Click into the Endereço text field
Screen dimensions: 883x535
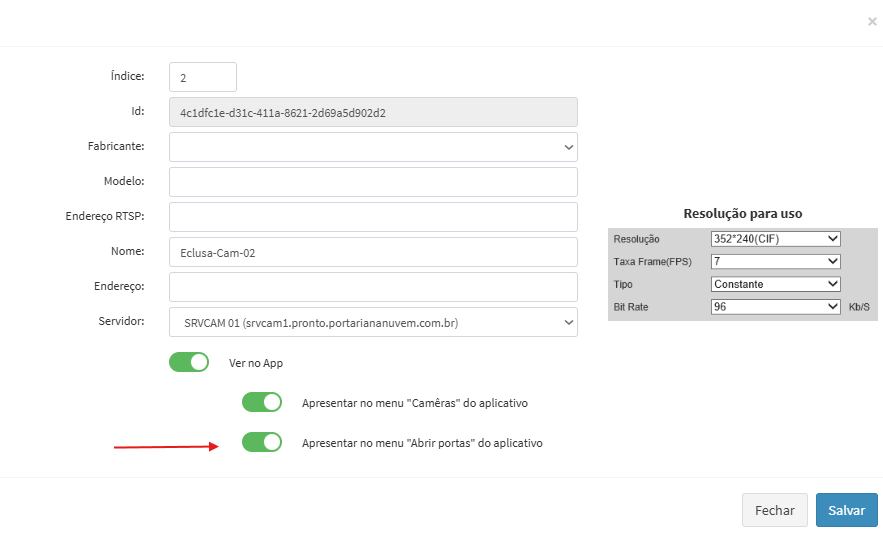click(373, 287)
